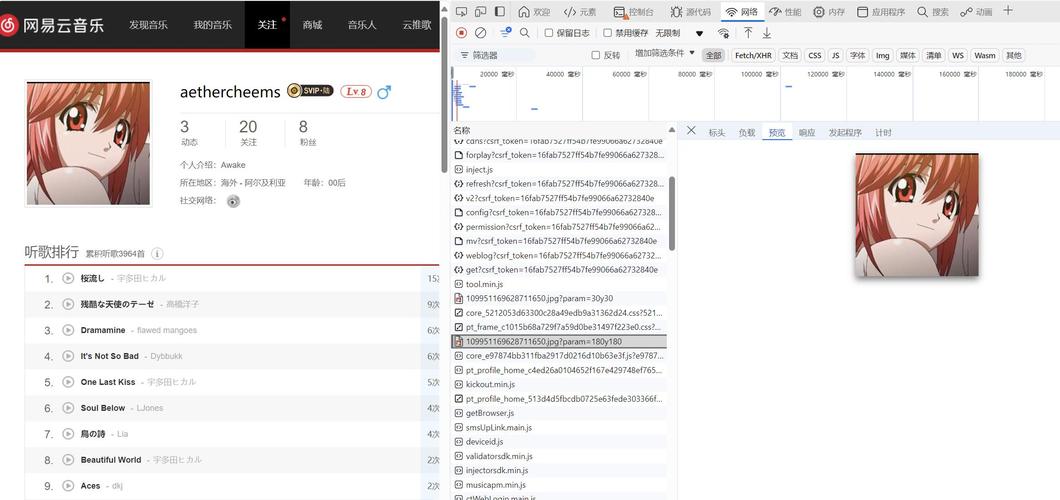Click the sort arrow in 名称 column header
Screen dimensions: 1060x500
point(671,130)
